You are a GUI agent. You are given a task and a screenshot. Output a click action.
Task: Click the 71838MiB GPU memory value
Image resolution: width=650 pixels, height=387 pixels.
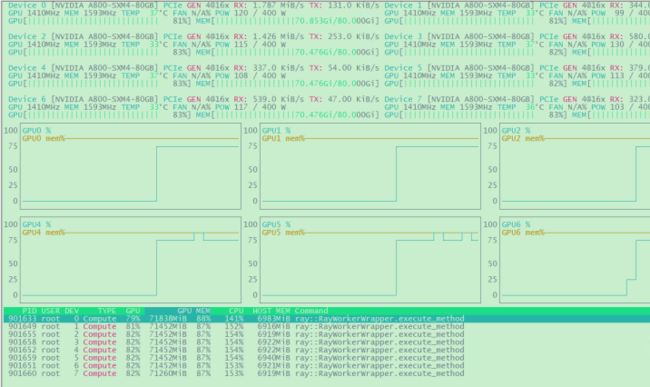tap(168, 319)
